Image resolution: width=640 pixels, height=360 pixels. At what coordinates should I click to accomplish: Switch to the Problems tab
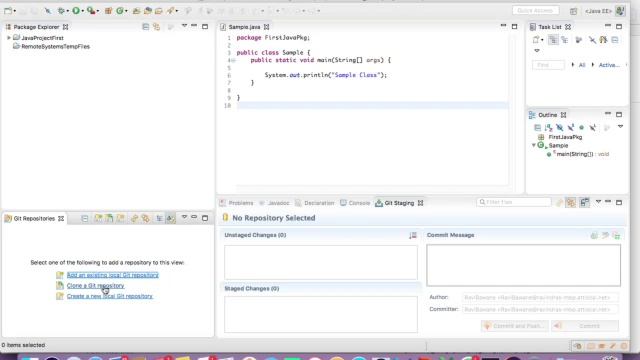coord(236,203)
